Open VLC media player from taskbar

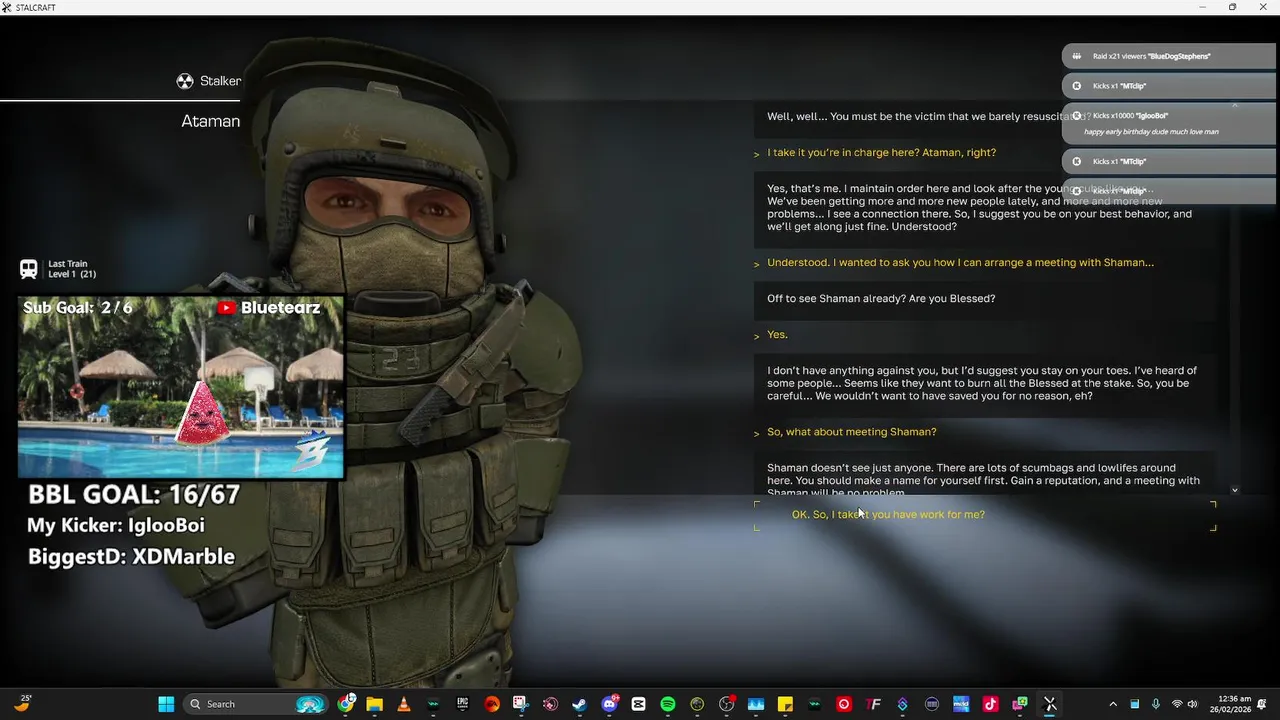[x=403, y=704]
